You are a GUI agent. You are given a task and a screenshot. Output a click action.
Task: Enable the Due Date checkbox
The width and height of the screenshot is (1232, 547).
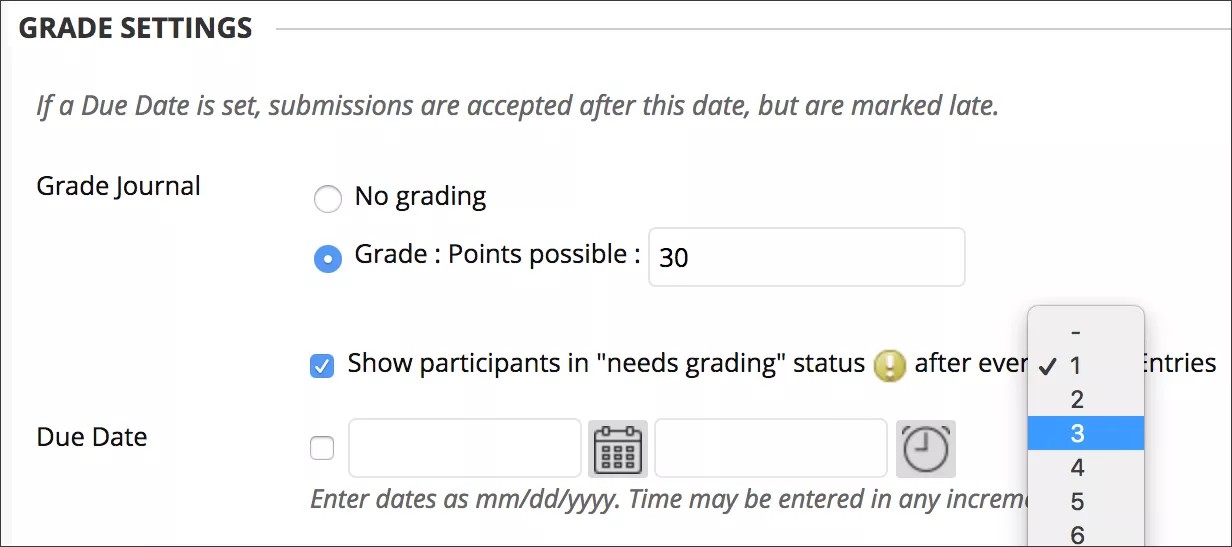point(322,449)
